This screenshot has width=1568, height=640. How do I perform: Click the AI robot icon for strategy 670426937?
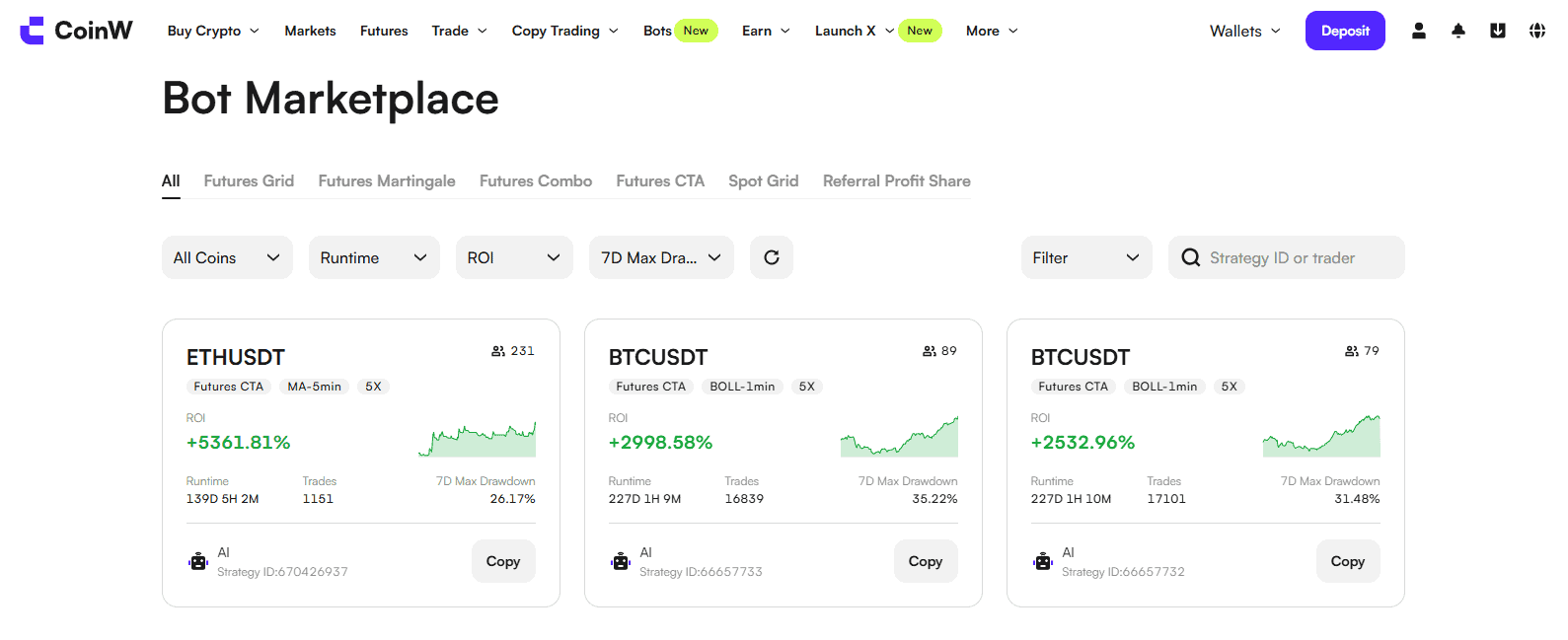tap(198, 561)
